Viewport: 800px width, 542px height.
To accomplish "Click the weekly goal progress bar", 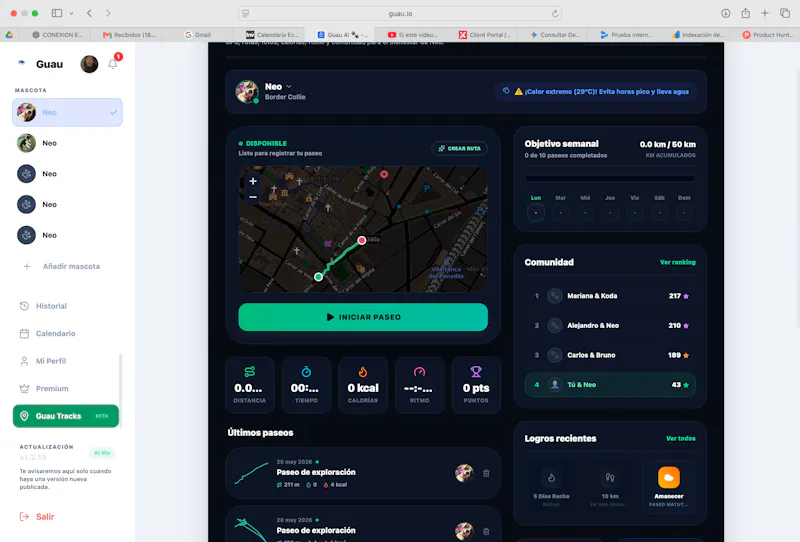I will pos(610,179).
